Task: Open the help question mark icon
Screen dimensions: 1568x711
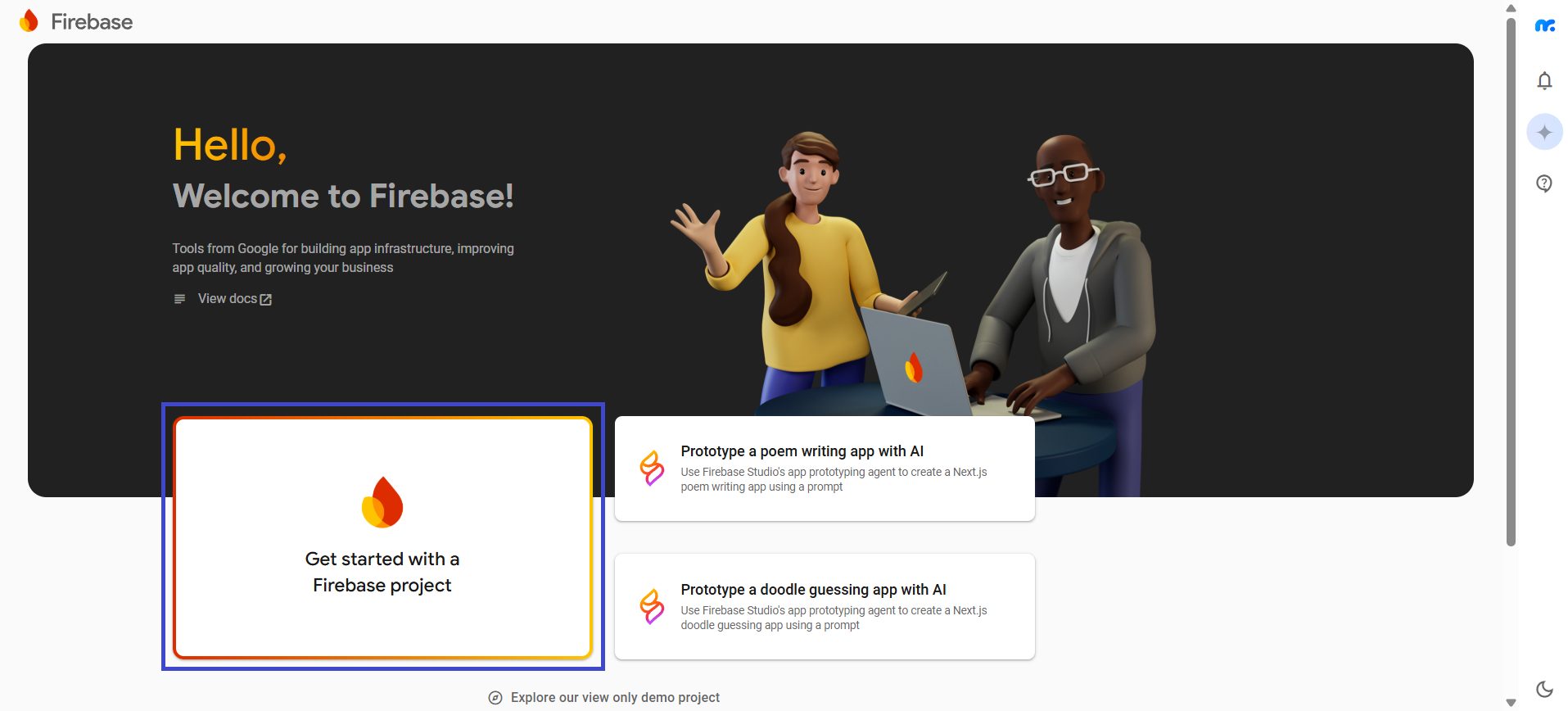Action: pyautogui.click(x=1544, y=183)
